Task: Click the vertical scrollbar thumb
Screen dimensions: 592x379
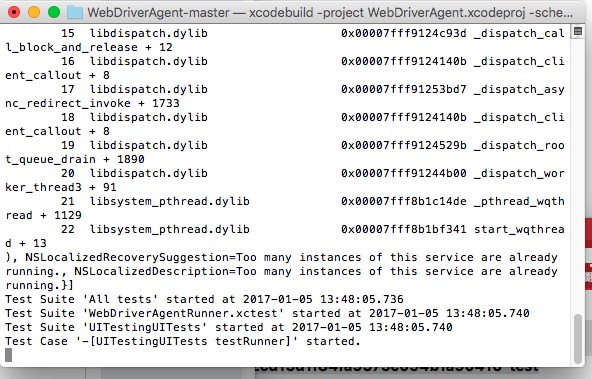Action: point(577,338)
